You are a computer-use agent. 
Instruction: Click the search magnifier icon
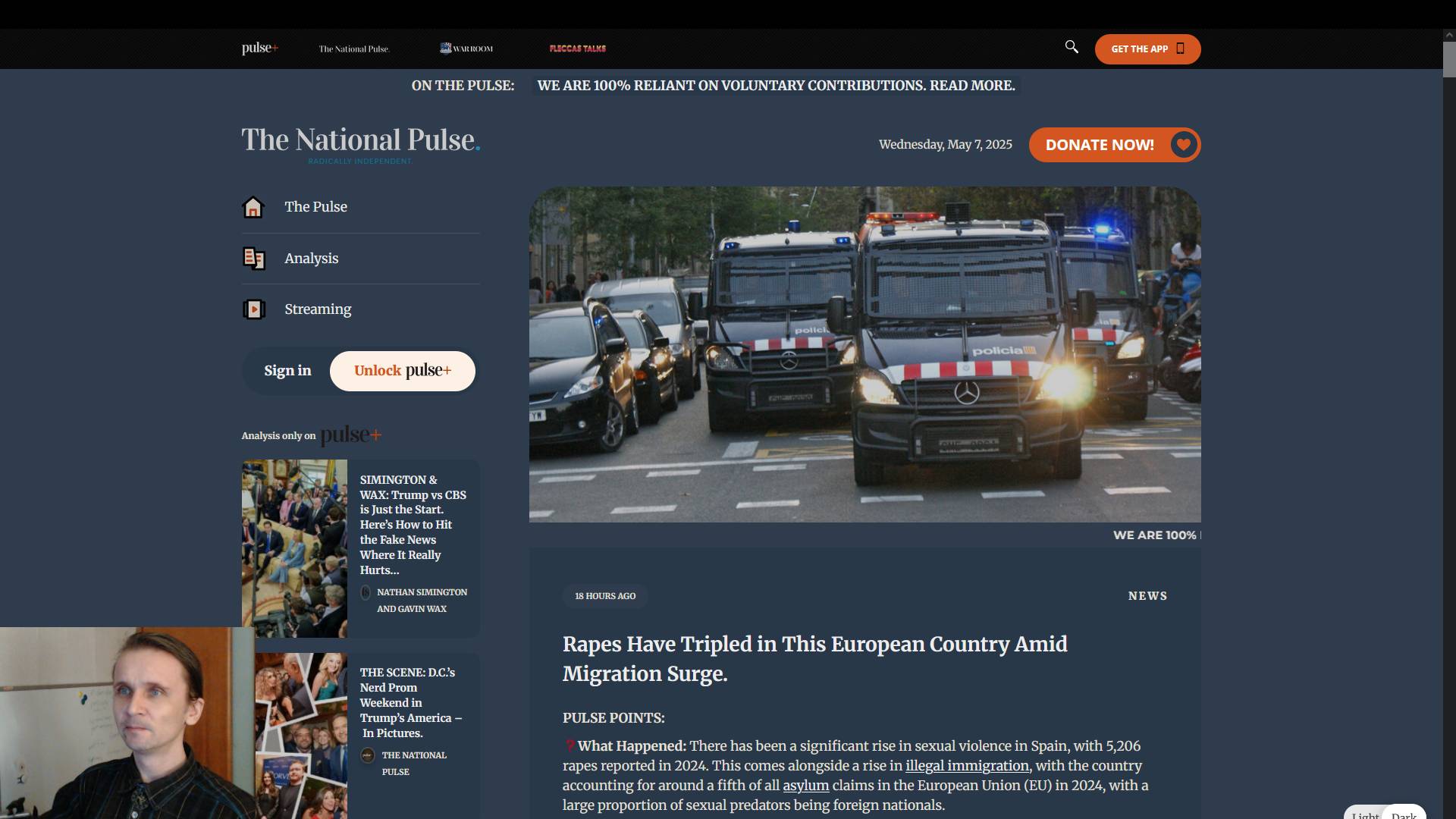point(1072,47)
